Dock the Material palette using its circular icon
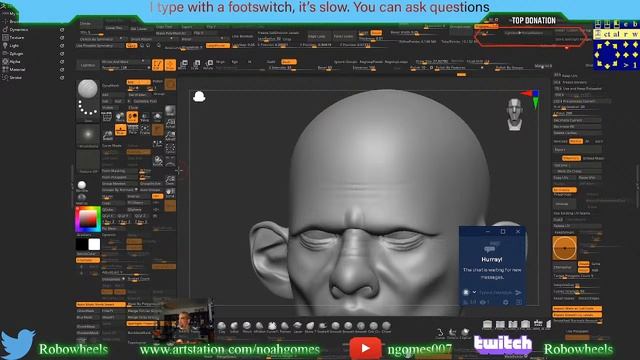The width and height of the screenshot is (640, 360). tap(62, 69)
